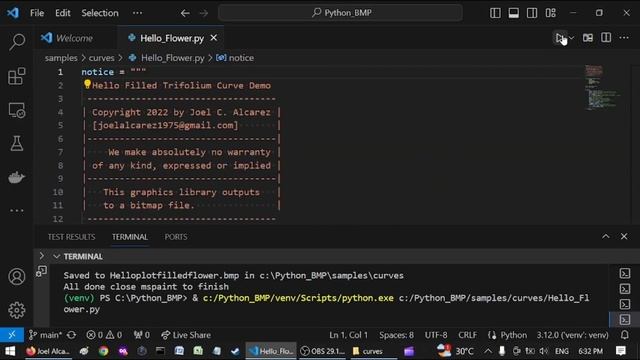Open Customize Layout options
The image size is (640, 360).
pyautogui.click(x=551, y=13)
